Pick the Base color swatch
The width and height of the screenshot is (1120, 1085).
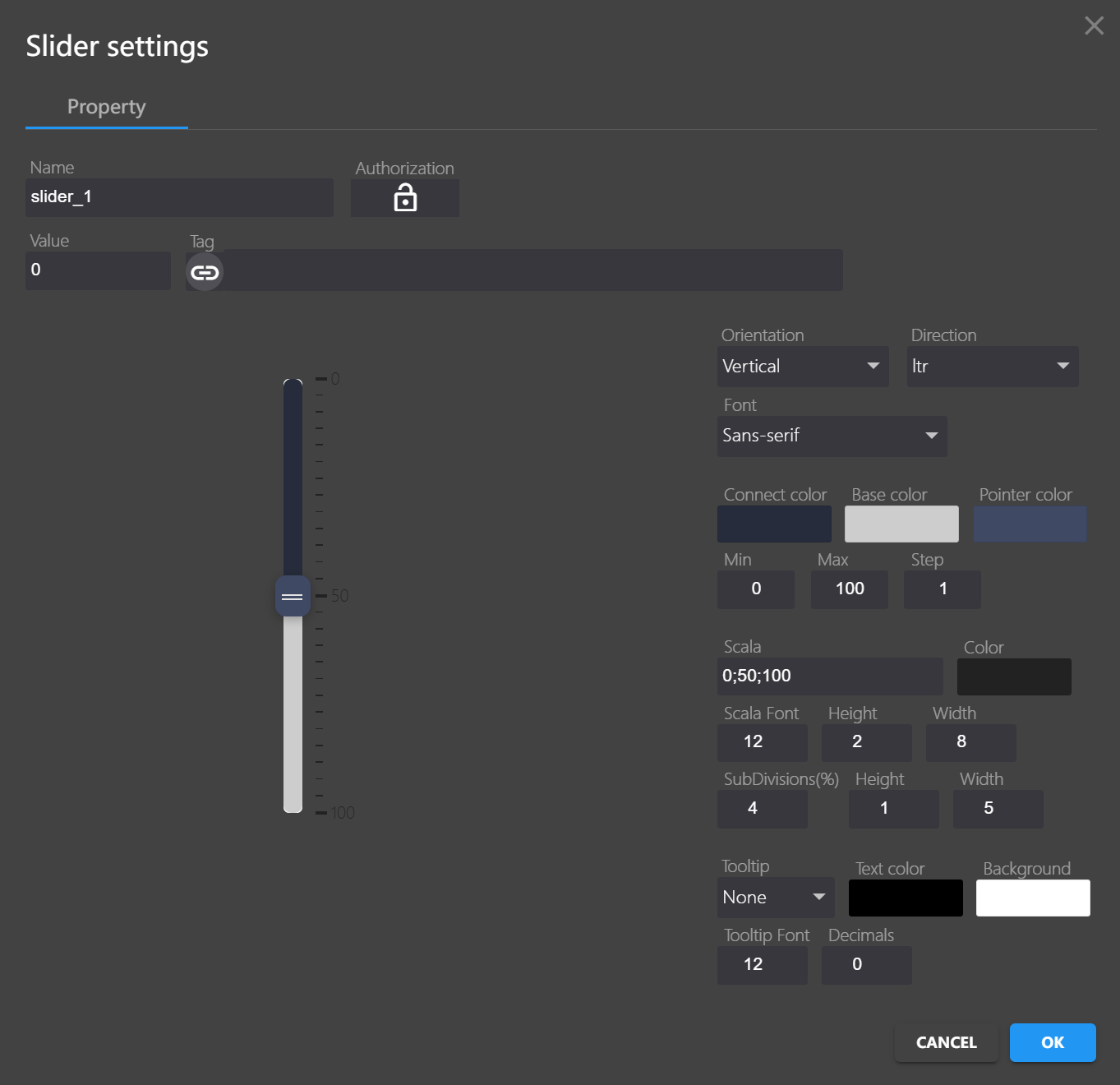[x=901, y=524]
